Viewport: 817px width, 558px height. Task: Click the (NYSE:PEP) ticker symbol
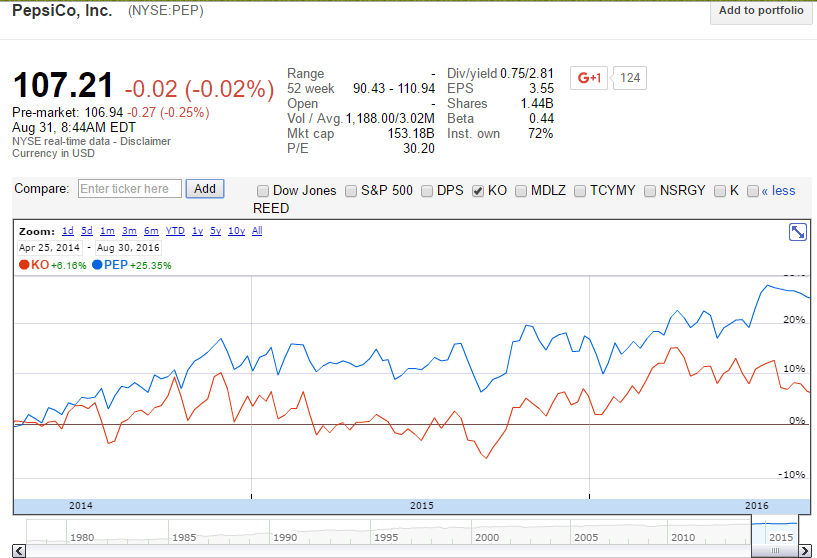[x=166, y=10]
